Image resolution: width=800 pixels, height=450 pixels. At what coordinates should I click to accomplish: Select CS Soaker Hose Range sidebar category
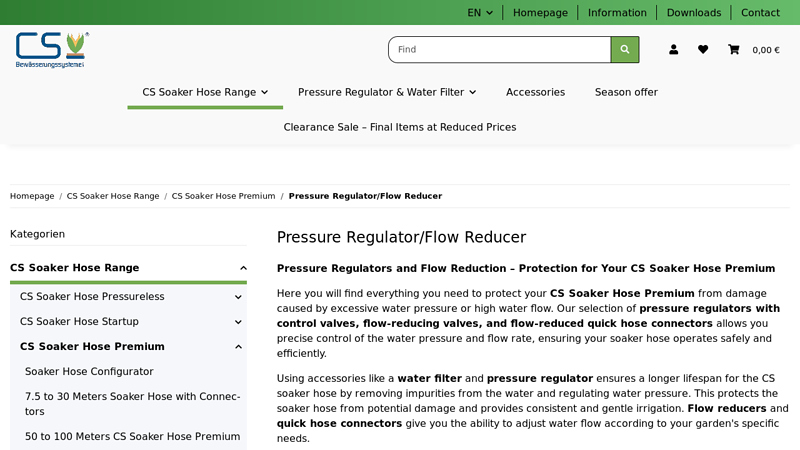[74, 268]
